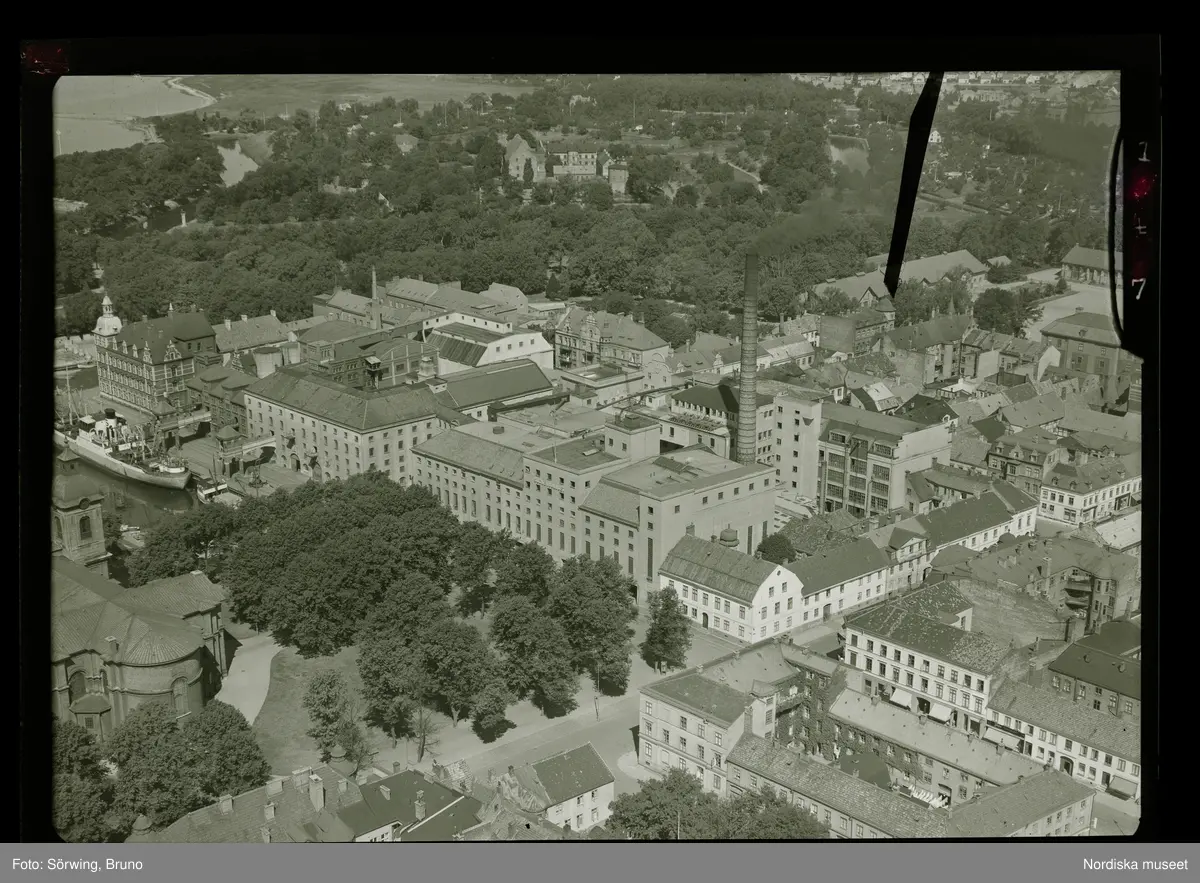Click the handwritten '7' on the right negative edge
This screenshot has height=883, width=1200.
tap(1139, 289)
